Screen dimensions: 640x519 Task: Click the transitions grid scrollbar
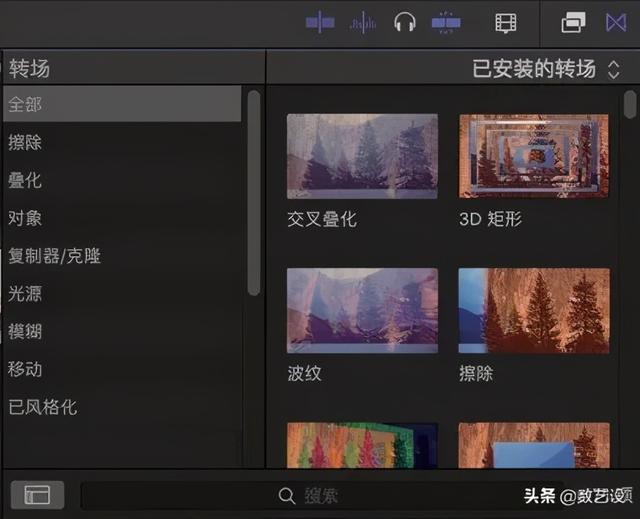(630, 105)
